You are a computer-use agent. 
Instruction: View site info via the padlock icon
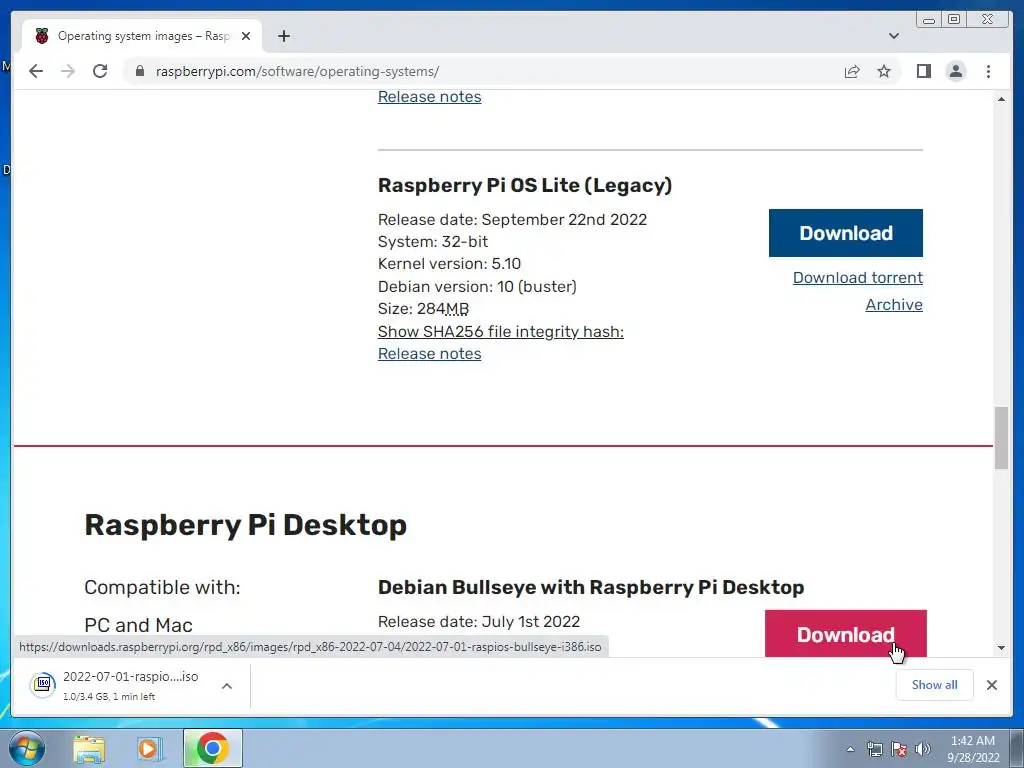click(139, 71)
